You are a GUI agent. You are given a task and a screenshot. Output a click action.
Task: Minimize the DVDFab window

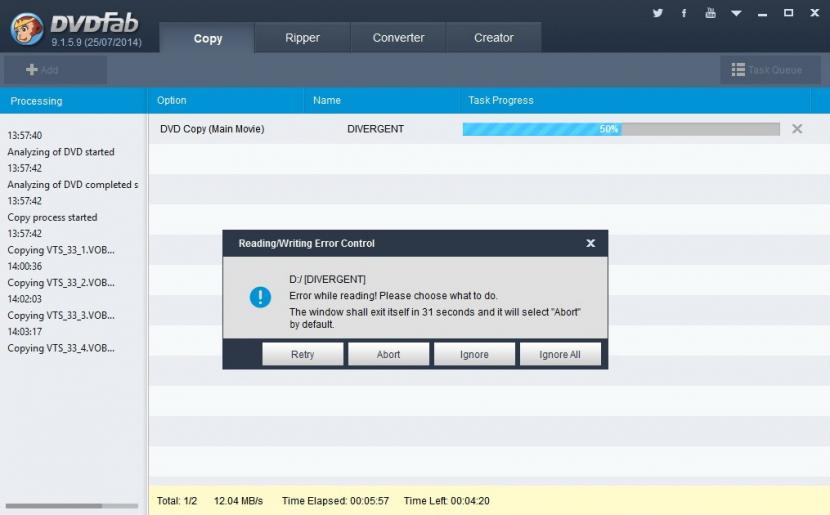[762, 13]
